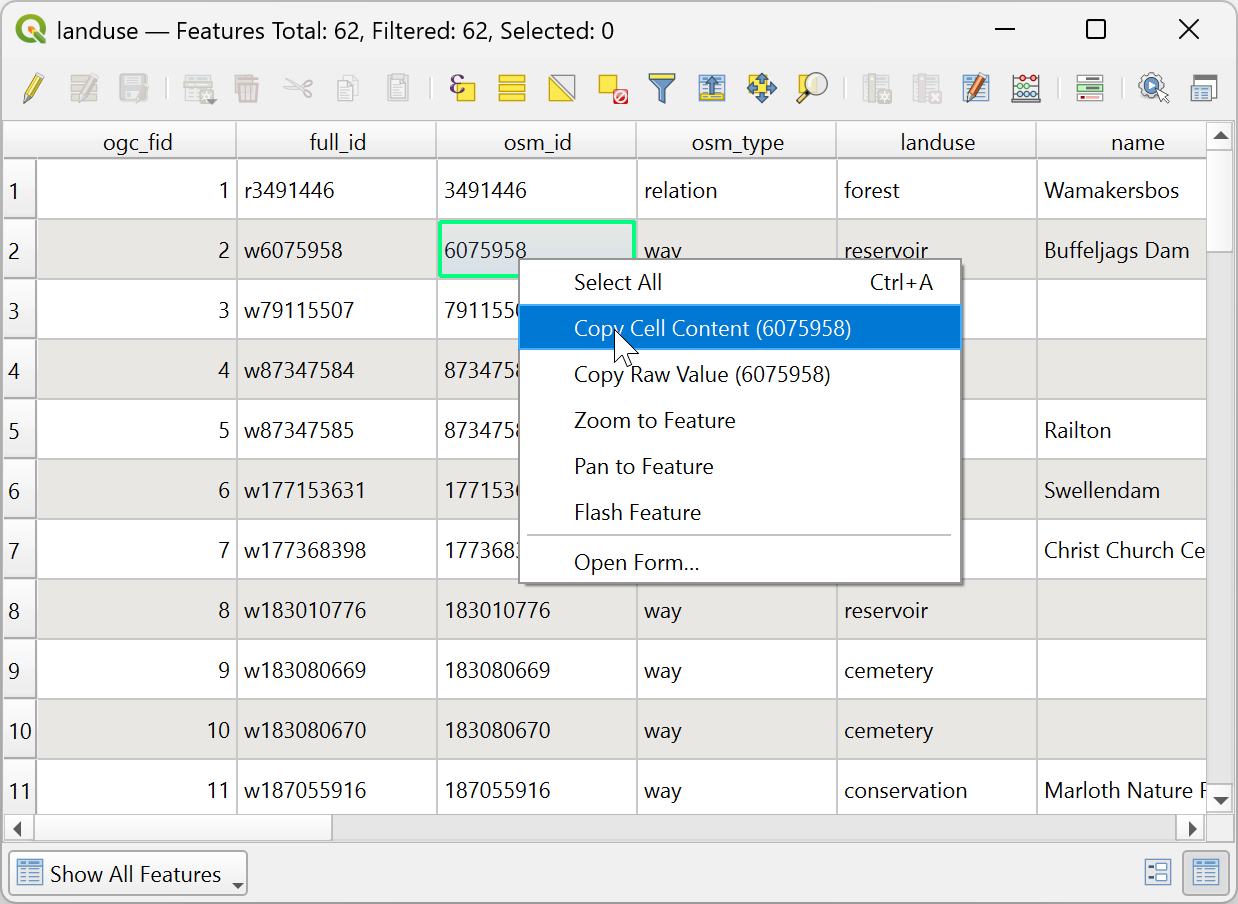Click the new field icon
The width and height of the screenshot is (1238, 904).
coord(877,88)
